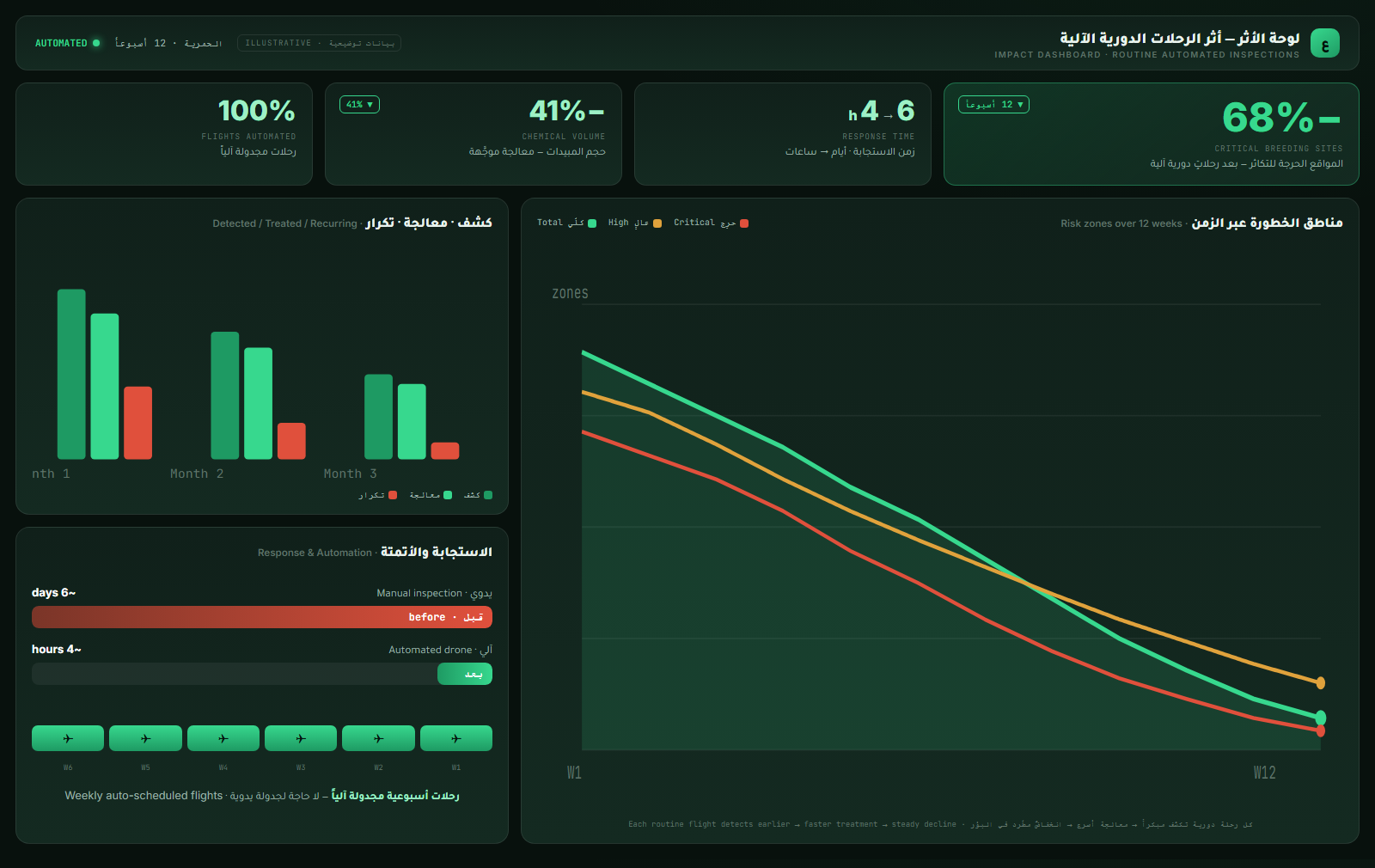Open the 41% dropdown on Chemical Volume card
Screen dimensions: 1375x868
point(359,105)
